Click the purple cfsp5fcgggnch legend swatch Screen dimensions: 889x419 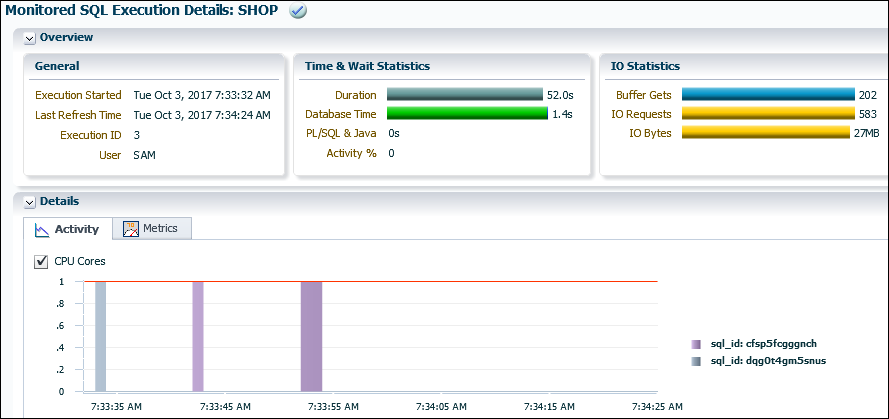click(696, 343)
